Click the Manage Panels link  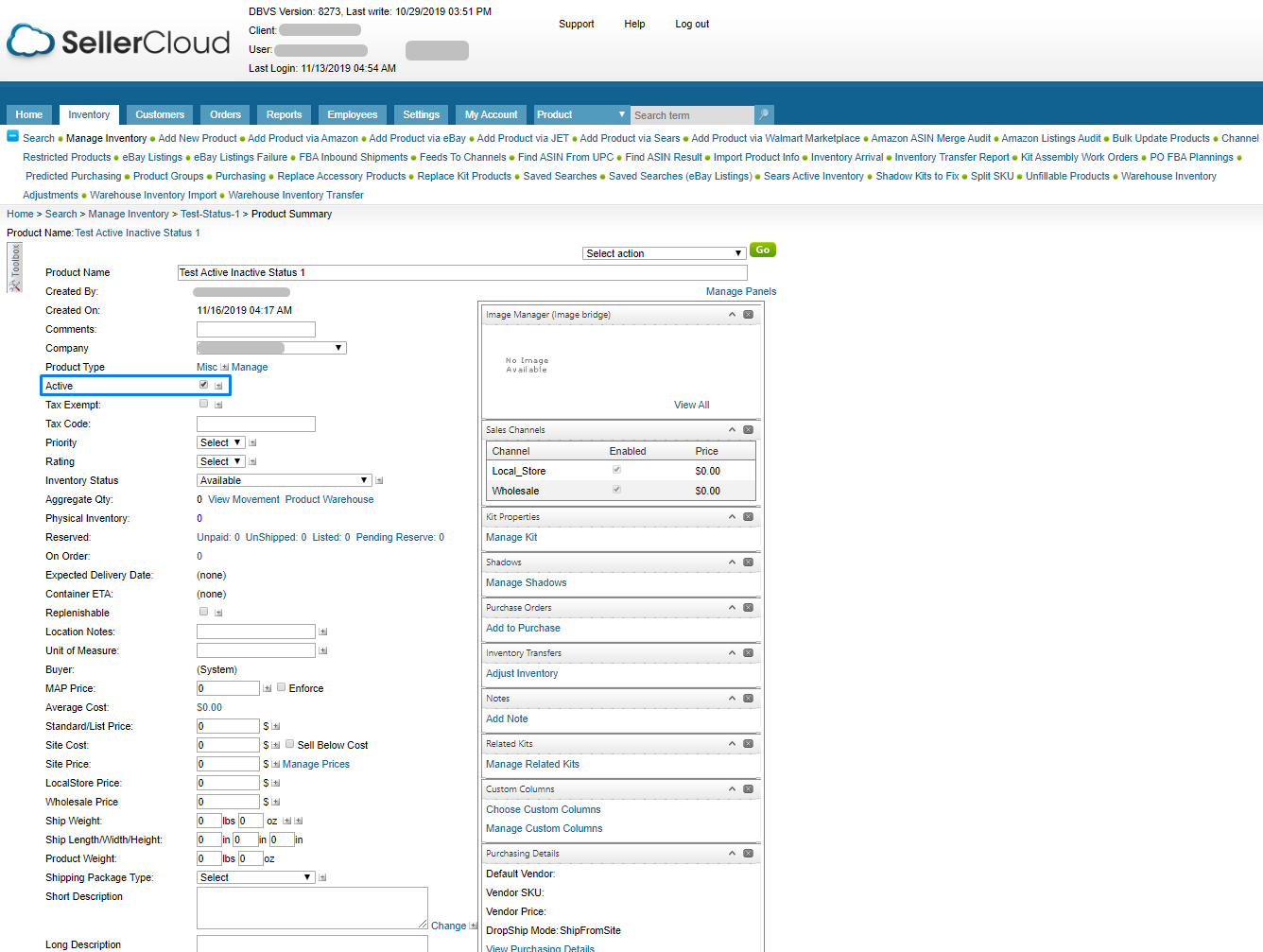[x=741, y=292]
